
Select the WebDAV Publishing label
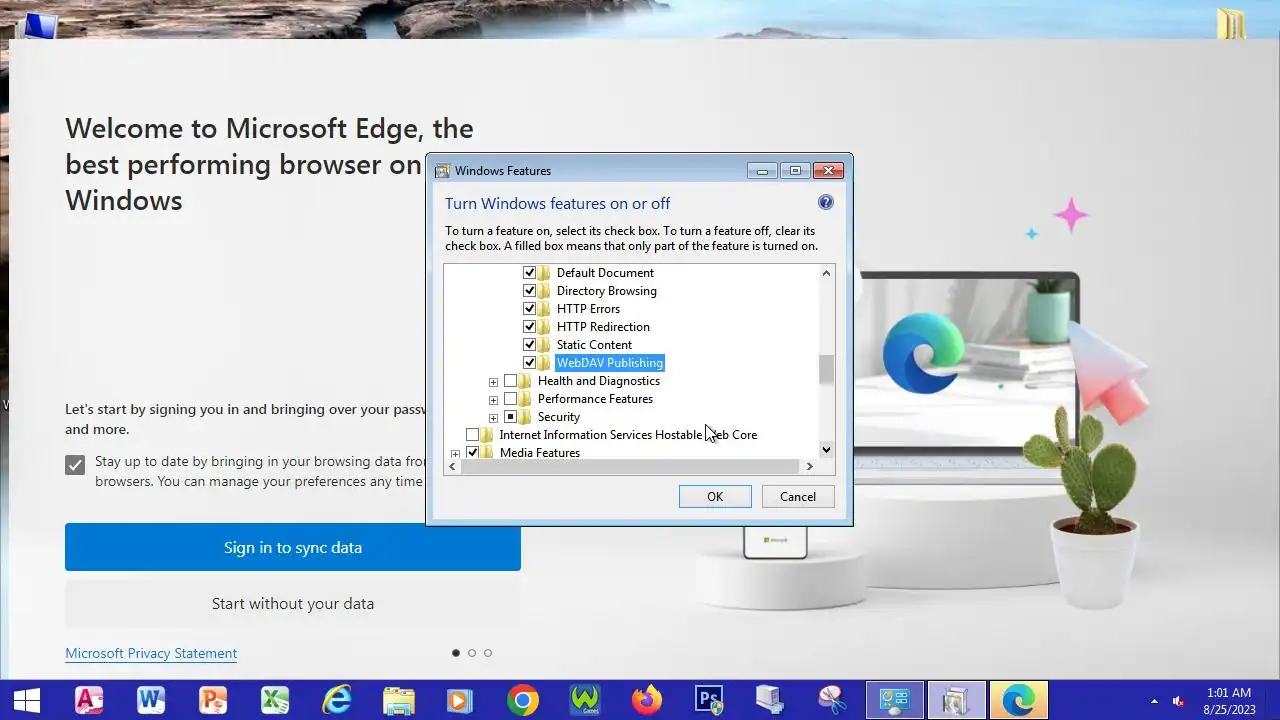pyautogui.click(x=610, y=363)
